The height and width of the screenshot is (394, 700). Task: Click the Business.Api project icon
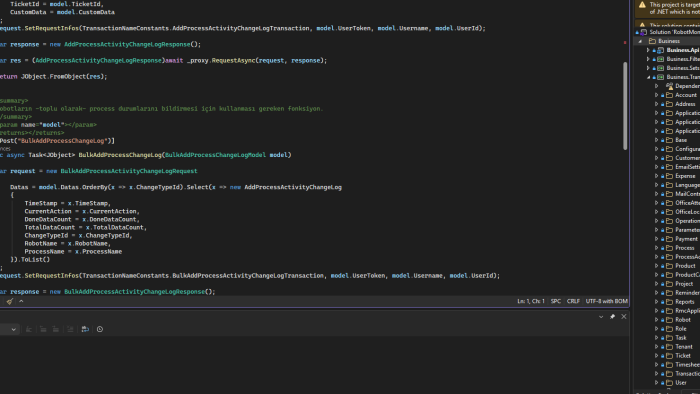[660, 50]
